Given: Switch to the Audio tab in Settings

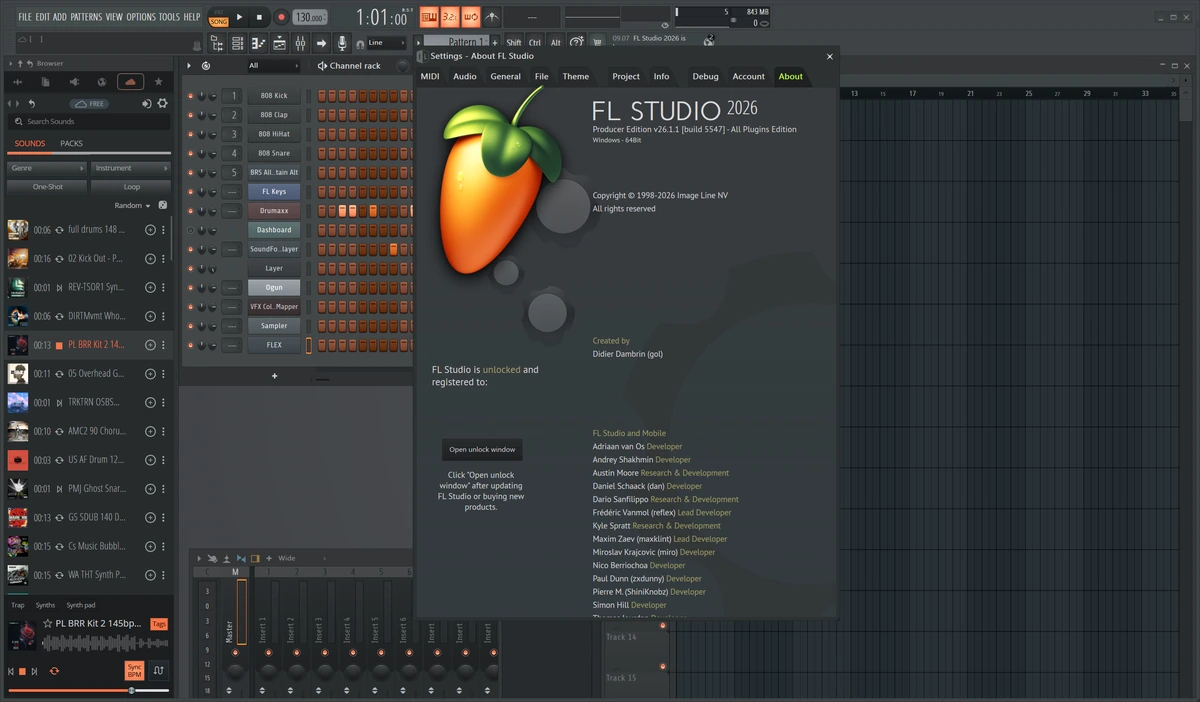Looking at the screenshot, I should pos(465,76).
